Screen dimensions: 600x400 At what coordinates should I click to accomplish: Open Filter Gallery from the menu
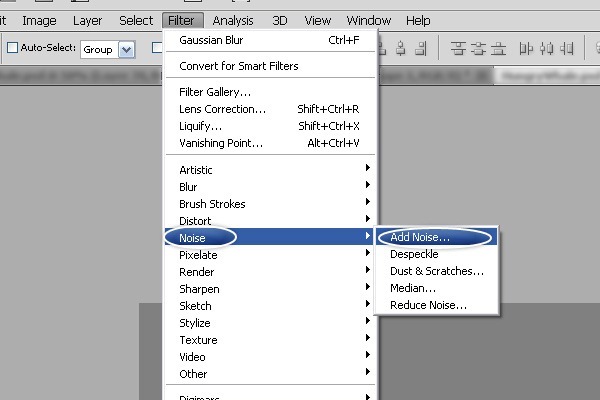pyautogui.click(x=214, y=92)
